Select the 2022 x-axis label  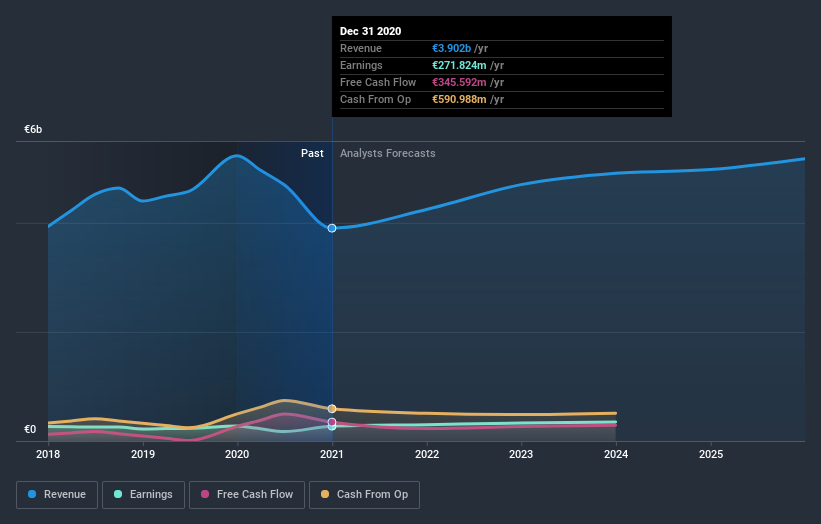427,454
